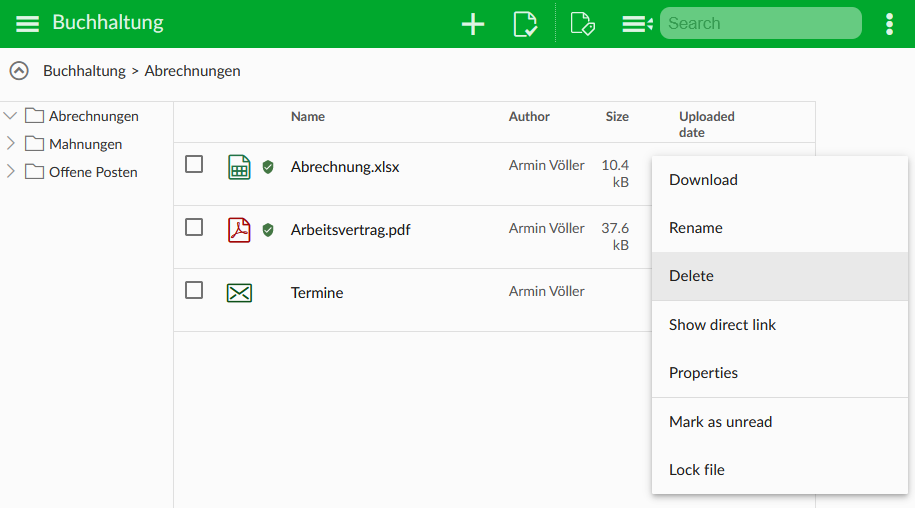Open the Arbeitsvertrag.pdf file name
The width and height of the screenshot is (915, 508).
point(351,230)
